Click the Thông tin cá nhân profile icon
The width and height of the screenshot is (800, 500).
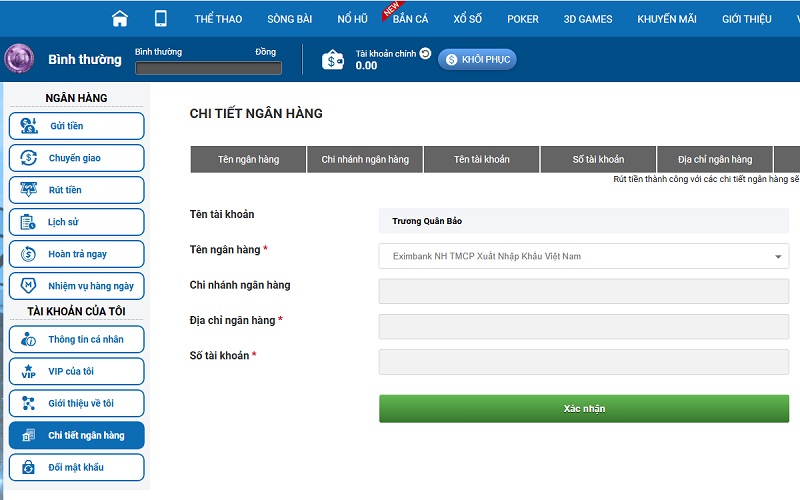pos(28,339)
